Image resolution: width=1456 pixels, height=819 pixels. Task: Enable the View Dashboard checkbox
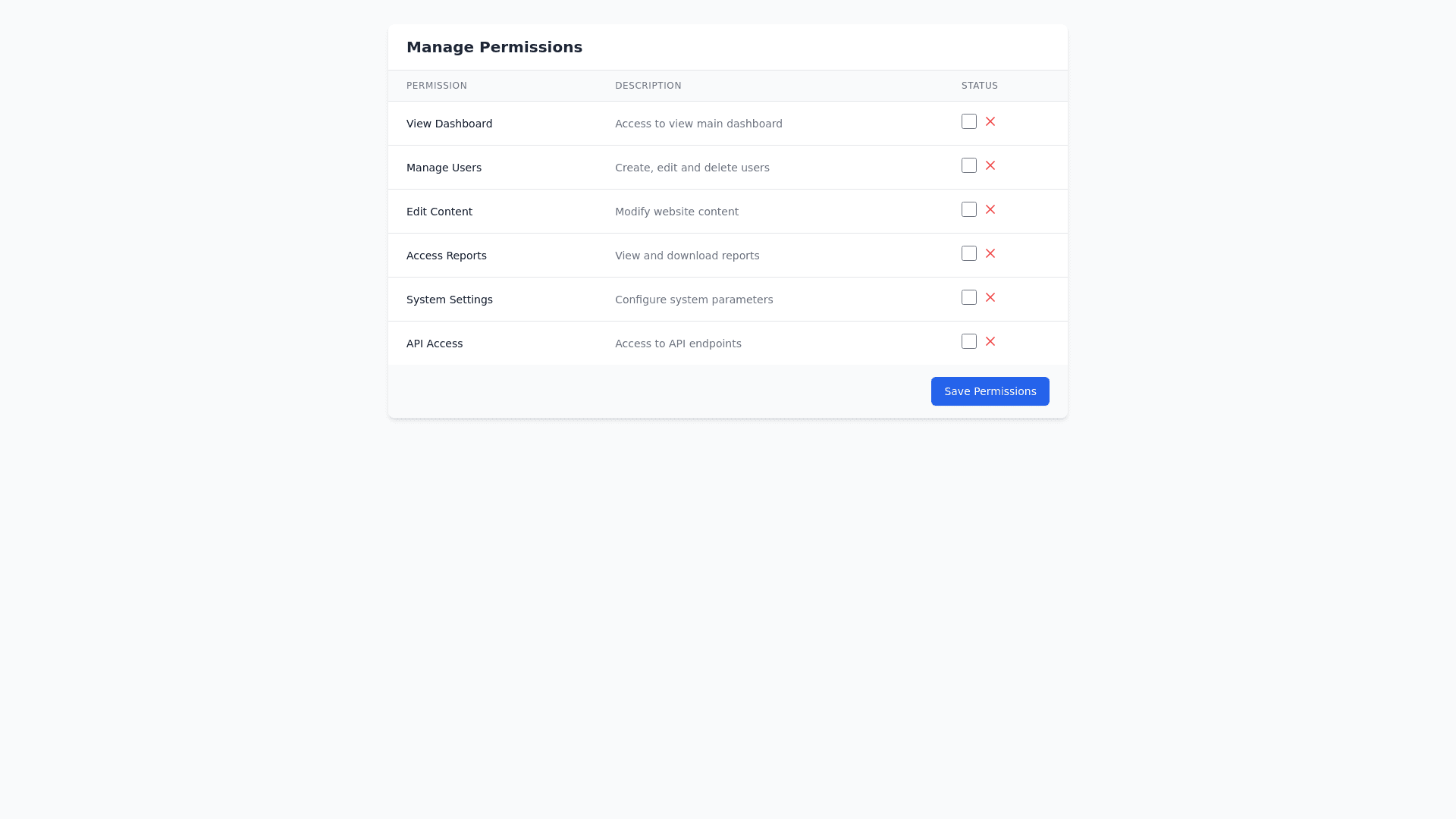click(969, 121)
